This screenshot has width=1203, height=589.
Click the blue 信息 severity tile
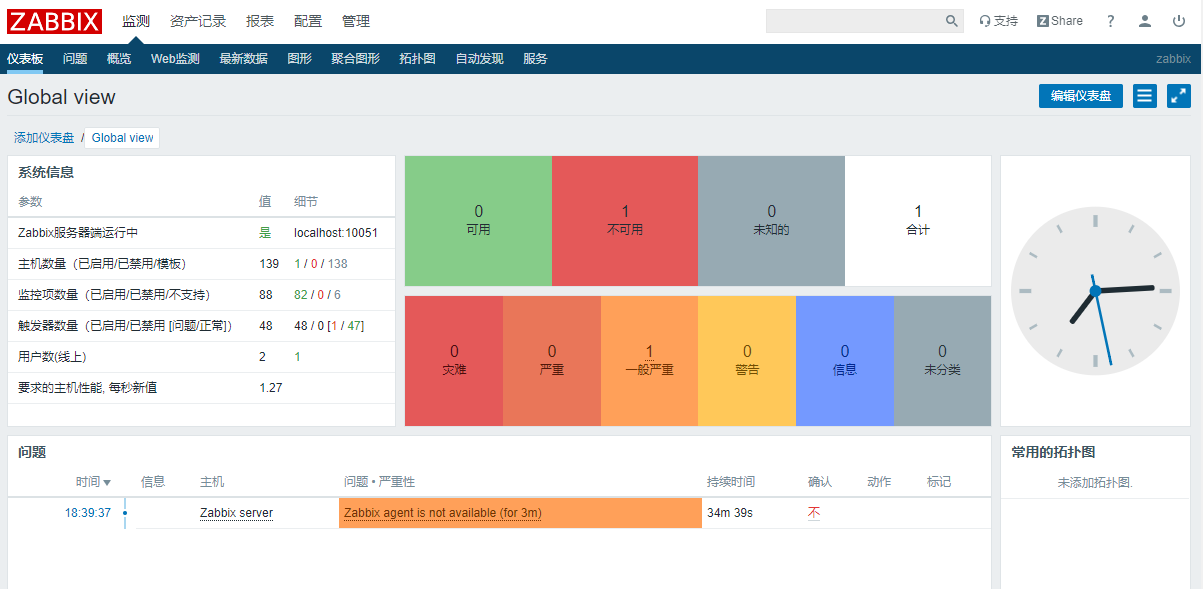(x=844, y=361)
